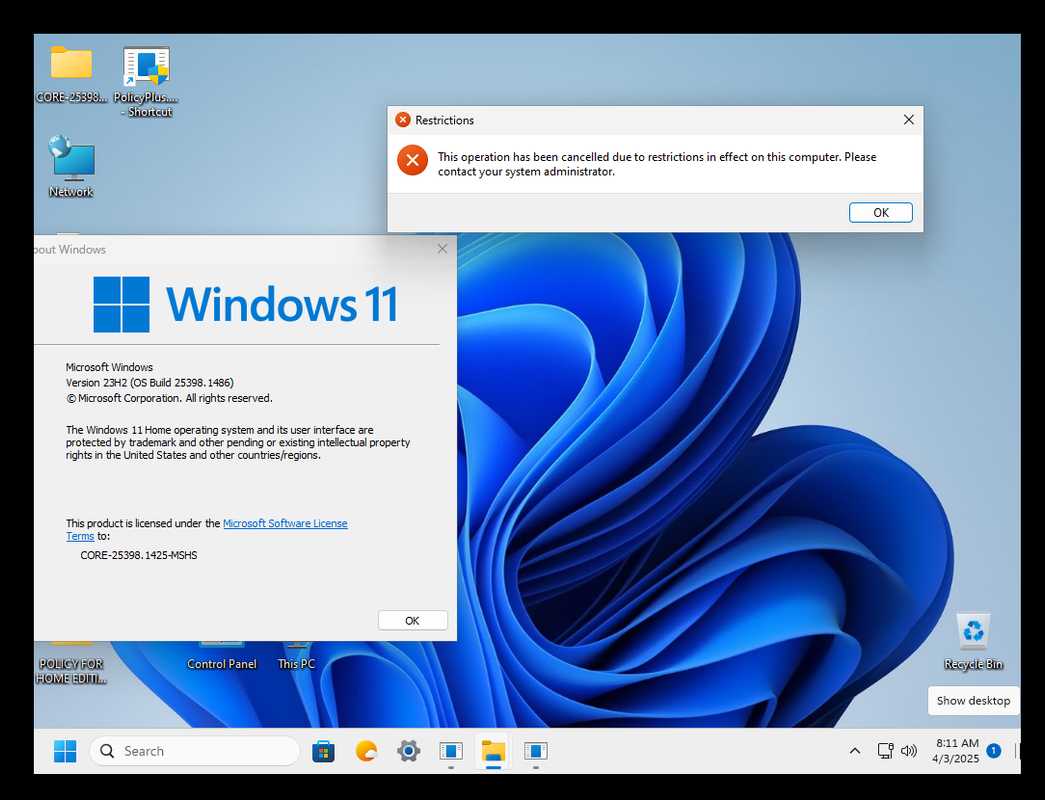Click the magnifier icon in taskbar search
This screenshot has width=1045, height=800.
[x=107, y=751]
